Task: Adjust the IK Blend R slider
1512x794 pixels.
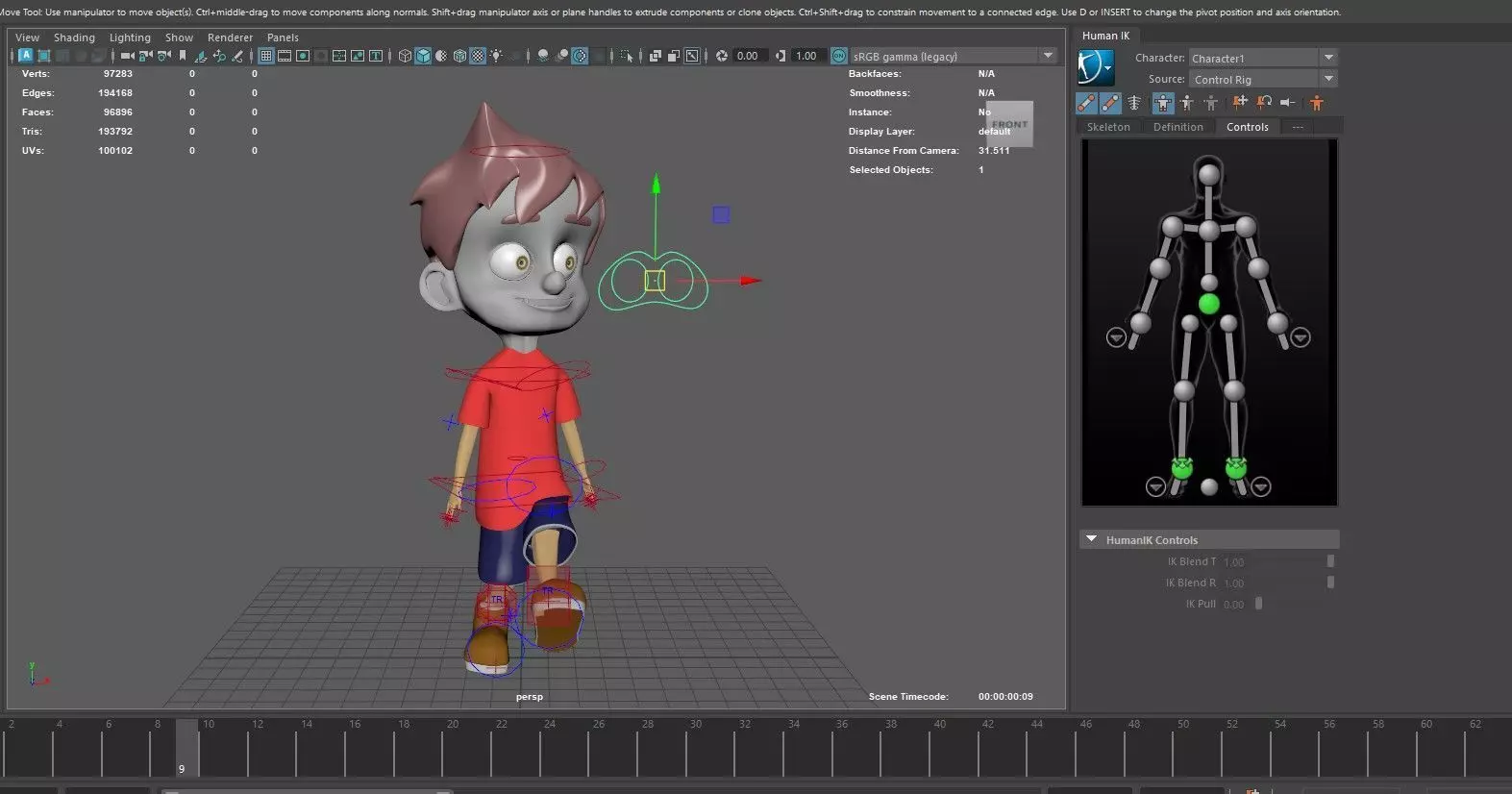Action: [1330, 583]
